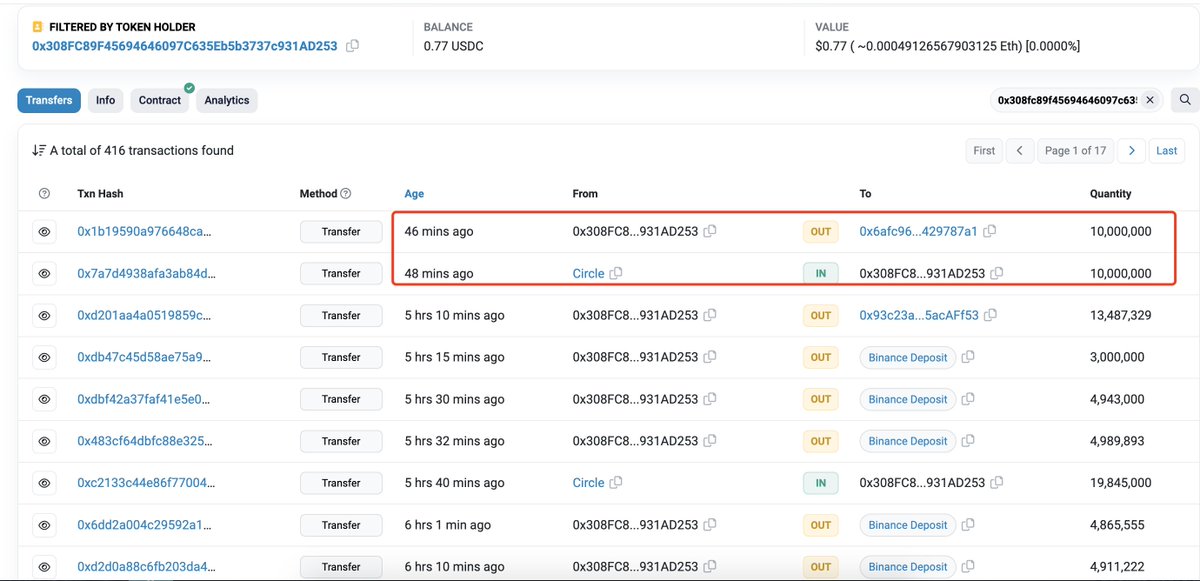Click the Method column help icon
The image size is (1200, 581).
(346, 194)
